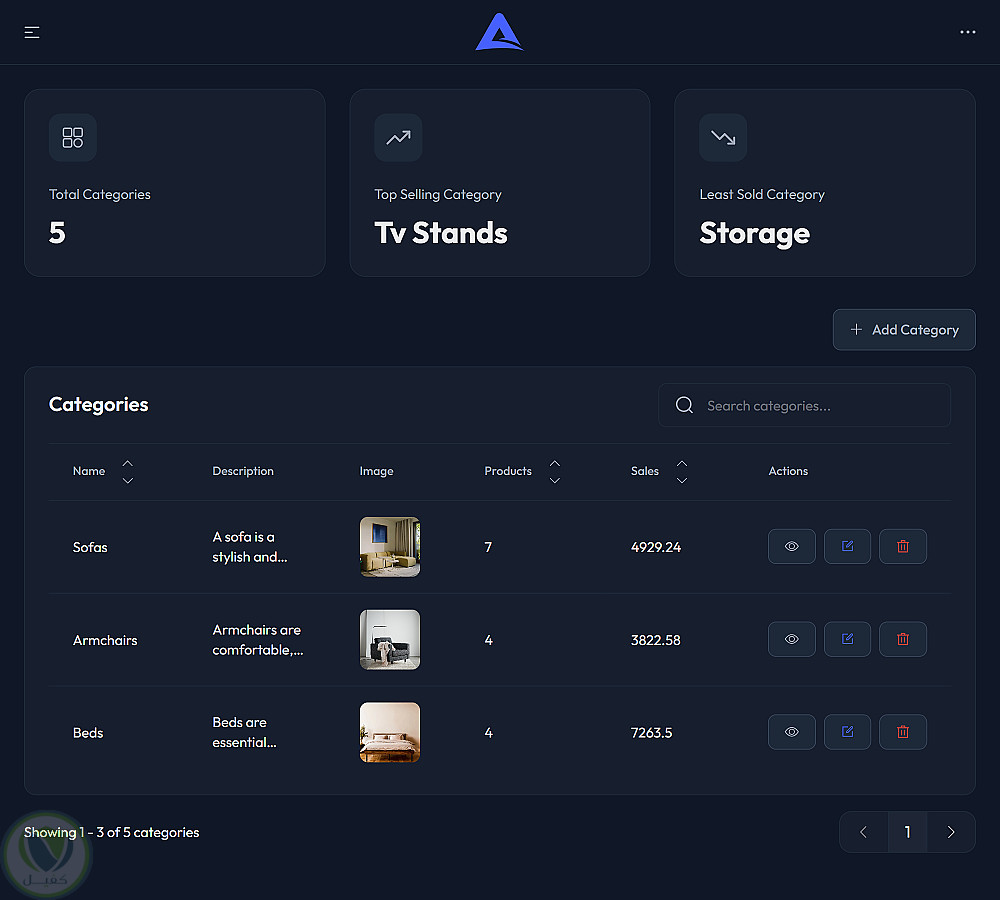Click the Sofas products count 7

tap(488, 547)
